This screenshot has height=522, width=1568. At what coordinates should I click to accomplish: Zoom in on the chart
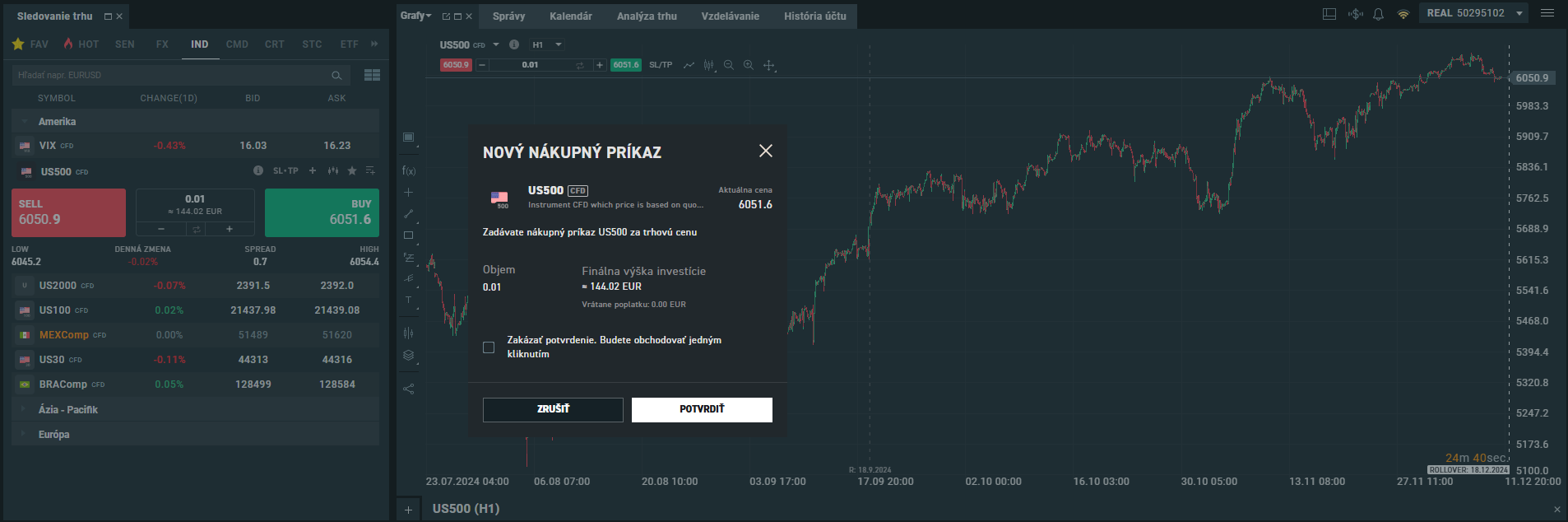tap(749, 65)
